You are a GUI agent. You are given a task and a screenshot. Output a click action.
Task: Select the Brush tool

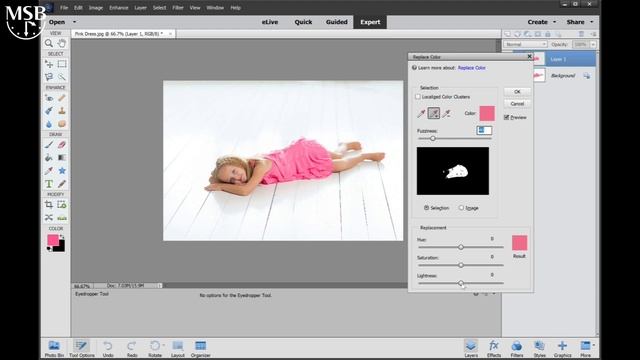point(49,144)
